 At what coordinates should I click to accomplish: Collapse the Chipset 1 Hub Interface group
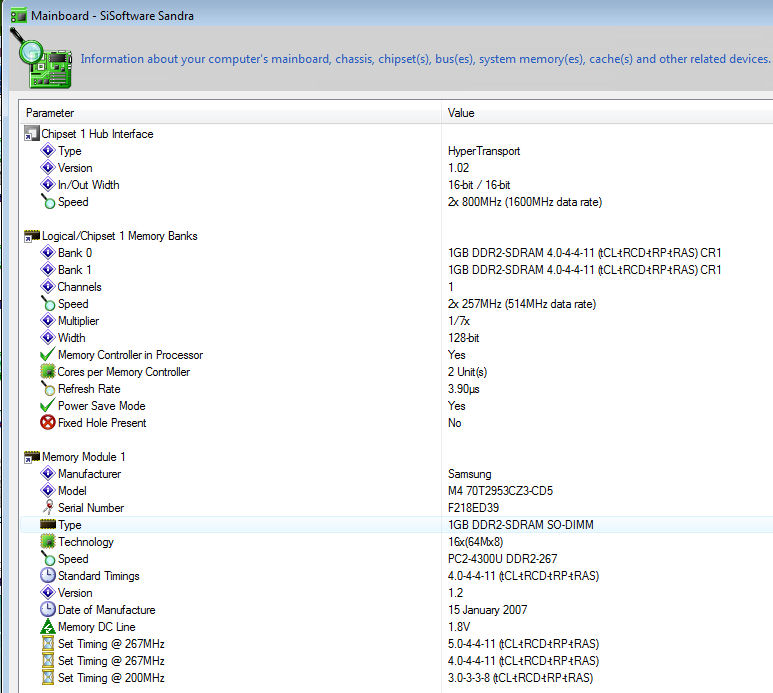click(31, 134)
